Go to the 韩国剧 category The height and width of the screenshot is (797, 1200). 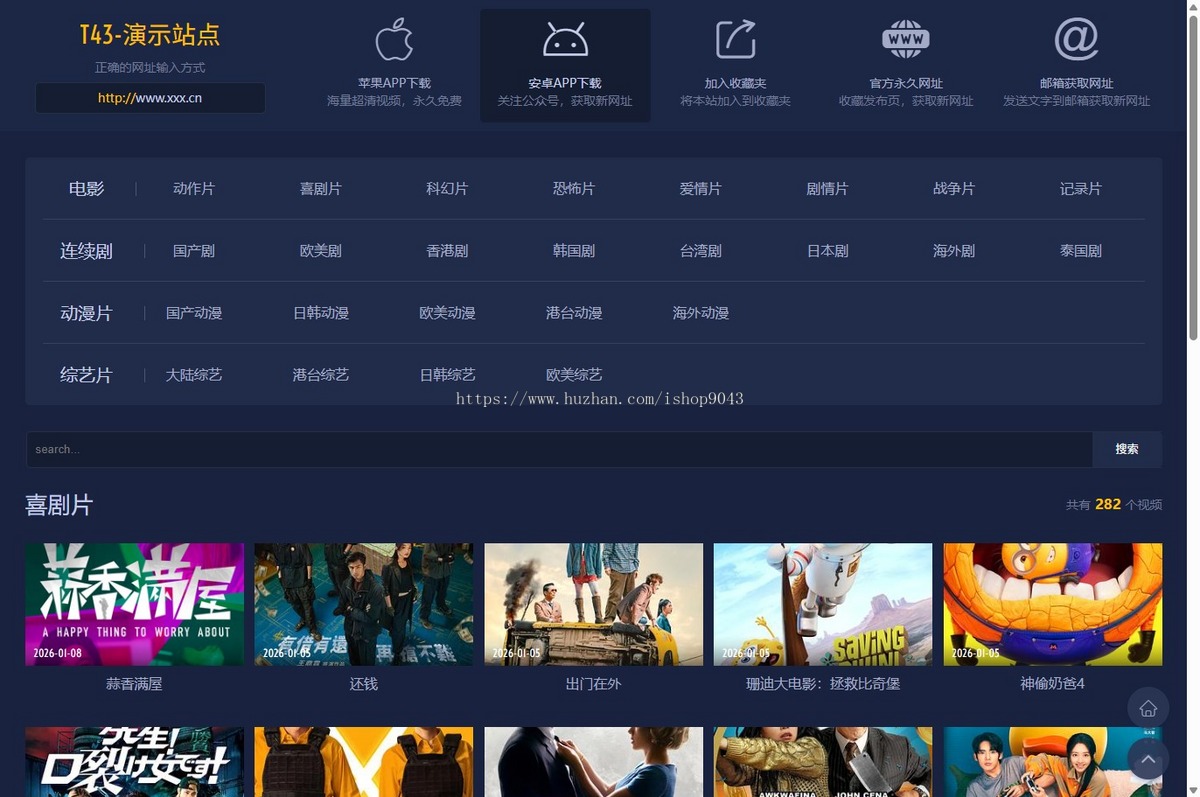coord(574,251)
